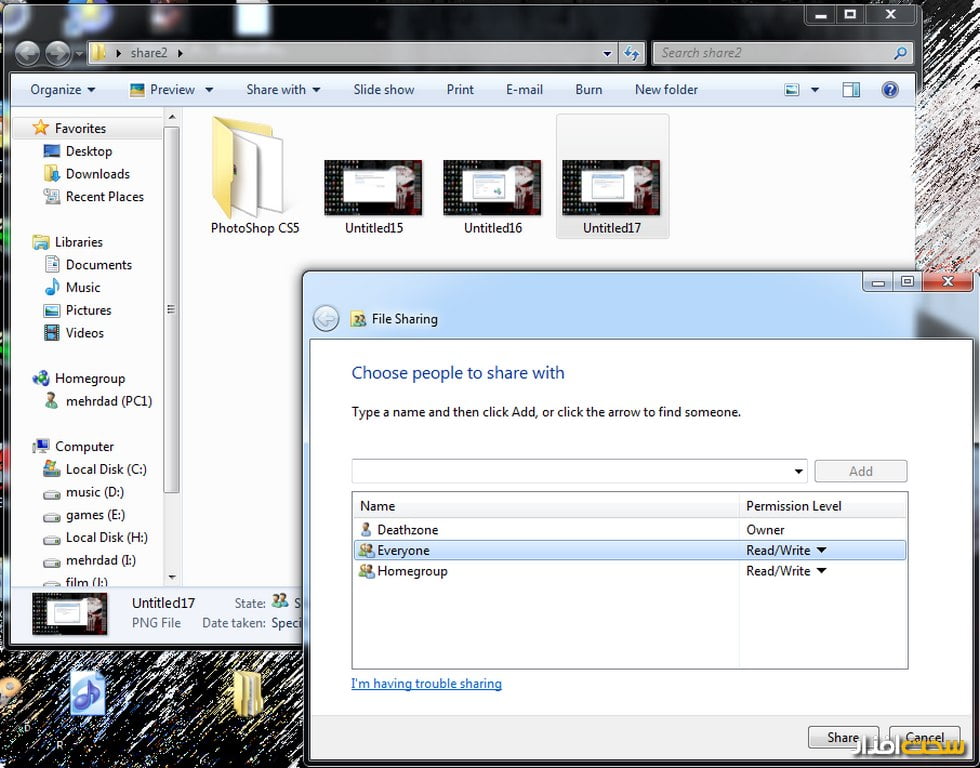Open the Share with menu
The image size is (980, 768).
click(283, 90)
